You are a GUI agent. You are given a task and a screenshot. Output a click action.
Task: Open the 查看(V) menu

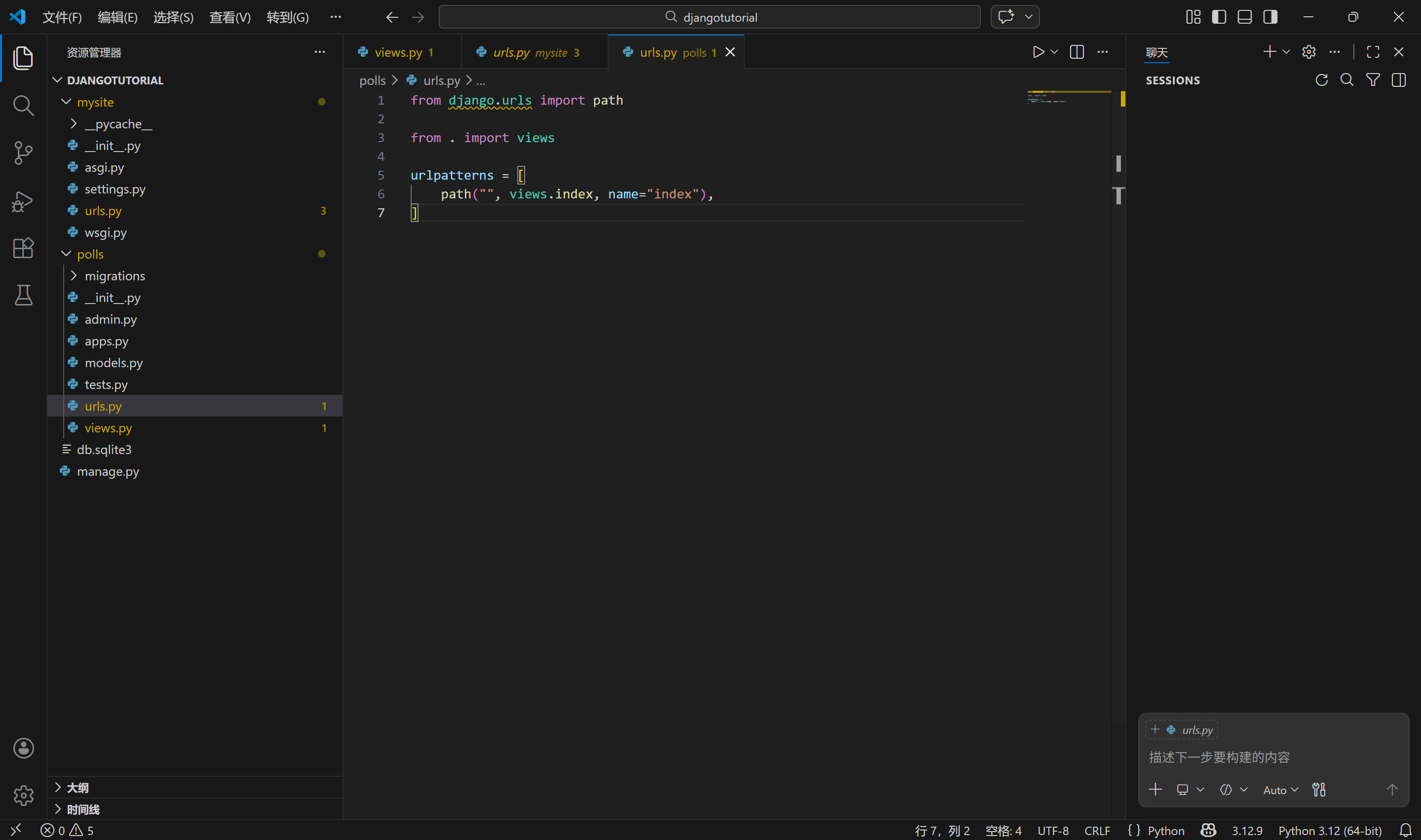(x=230, y=17)
